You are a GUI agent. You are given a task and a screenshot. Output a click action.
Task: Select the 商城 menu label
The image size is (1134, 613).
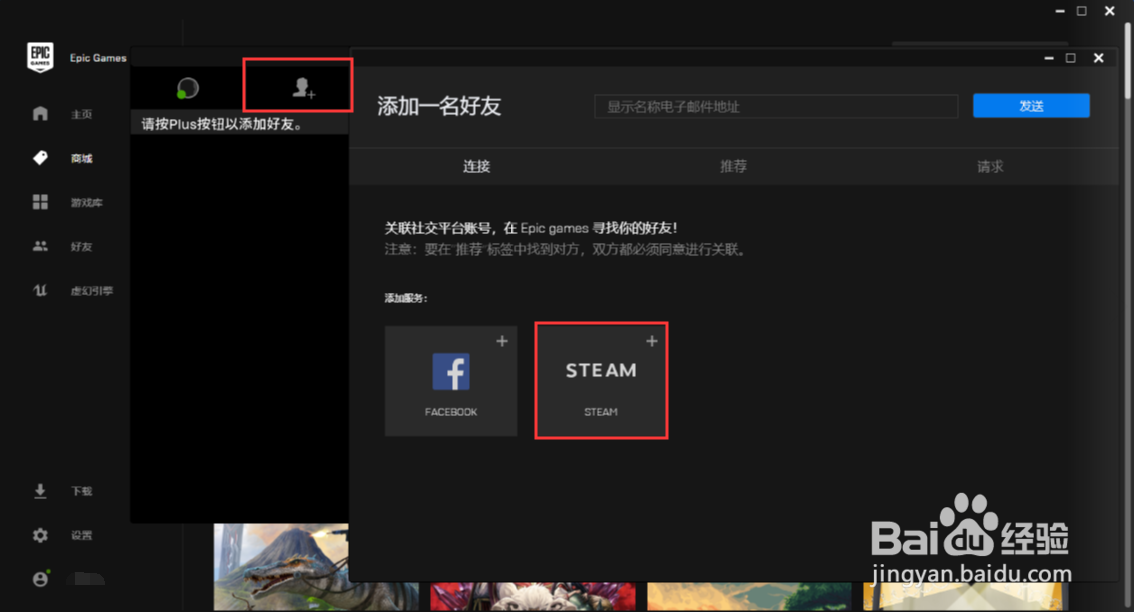[x=82, y=158]
